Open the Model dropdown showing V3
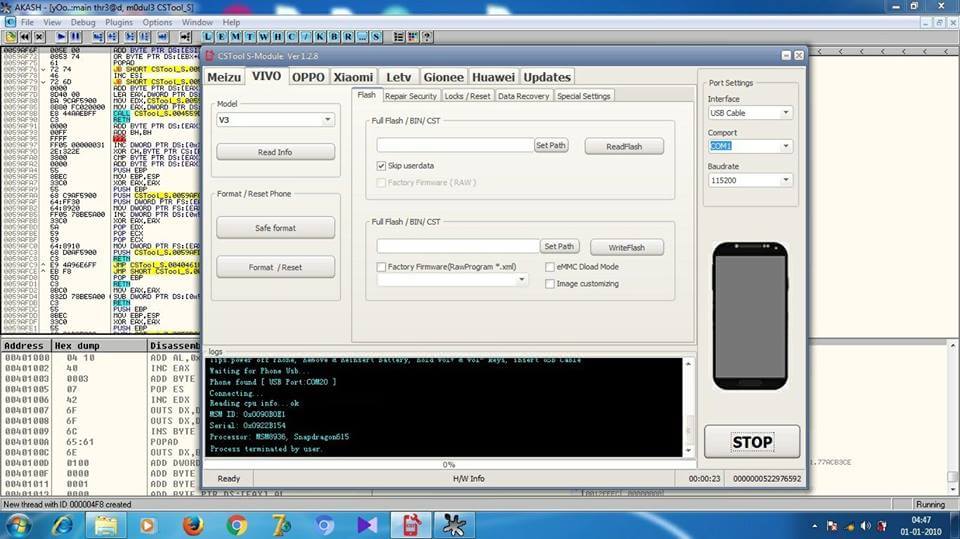Image resolution: width=960 pixels, height=539 pixels. pos(276,120)
